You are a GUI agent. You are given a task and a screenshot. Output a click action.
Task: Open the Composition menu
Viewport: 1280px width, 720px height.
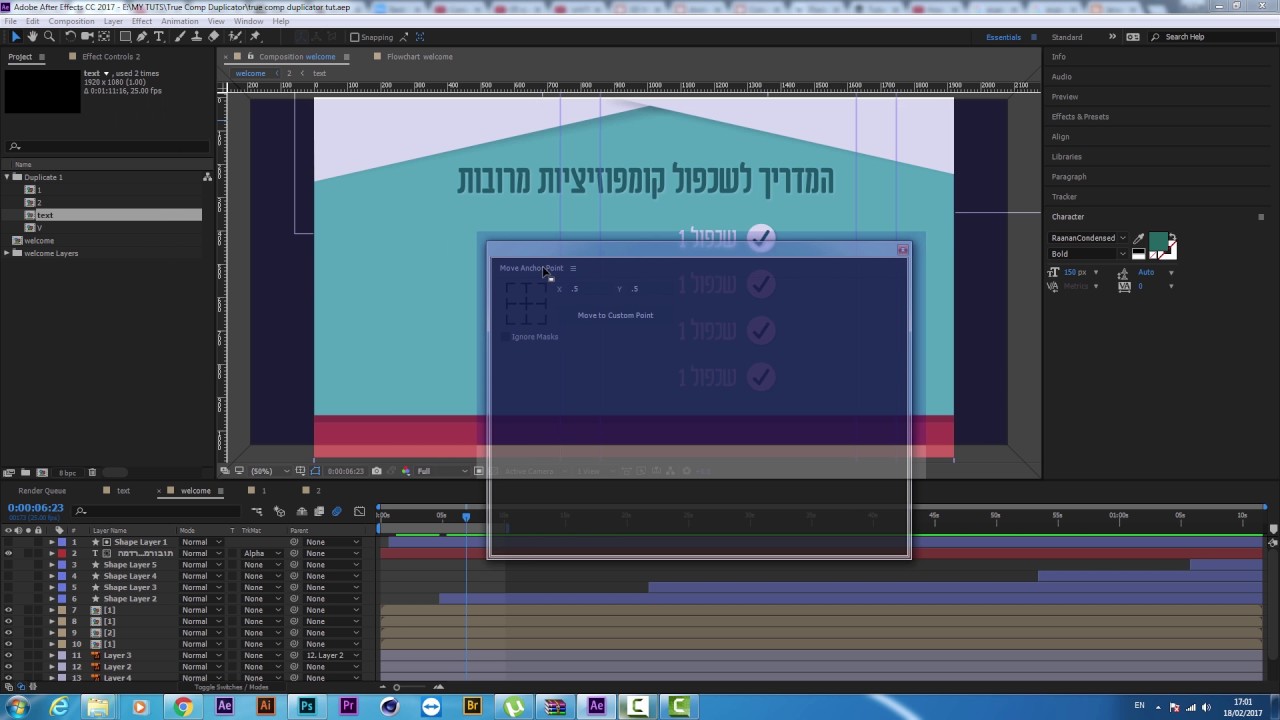coord(71,21)
